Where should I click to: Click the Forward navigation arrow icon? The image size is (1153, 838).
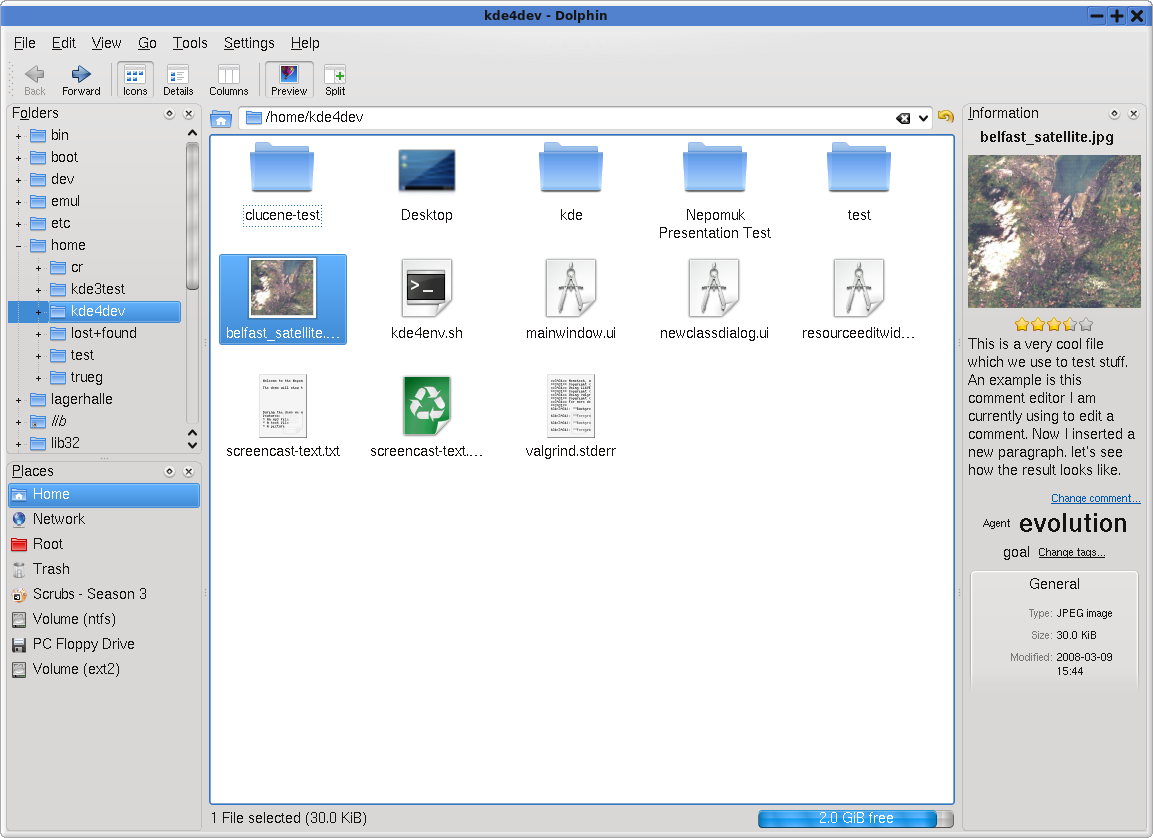point(81,74)
